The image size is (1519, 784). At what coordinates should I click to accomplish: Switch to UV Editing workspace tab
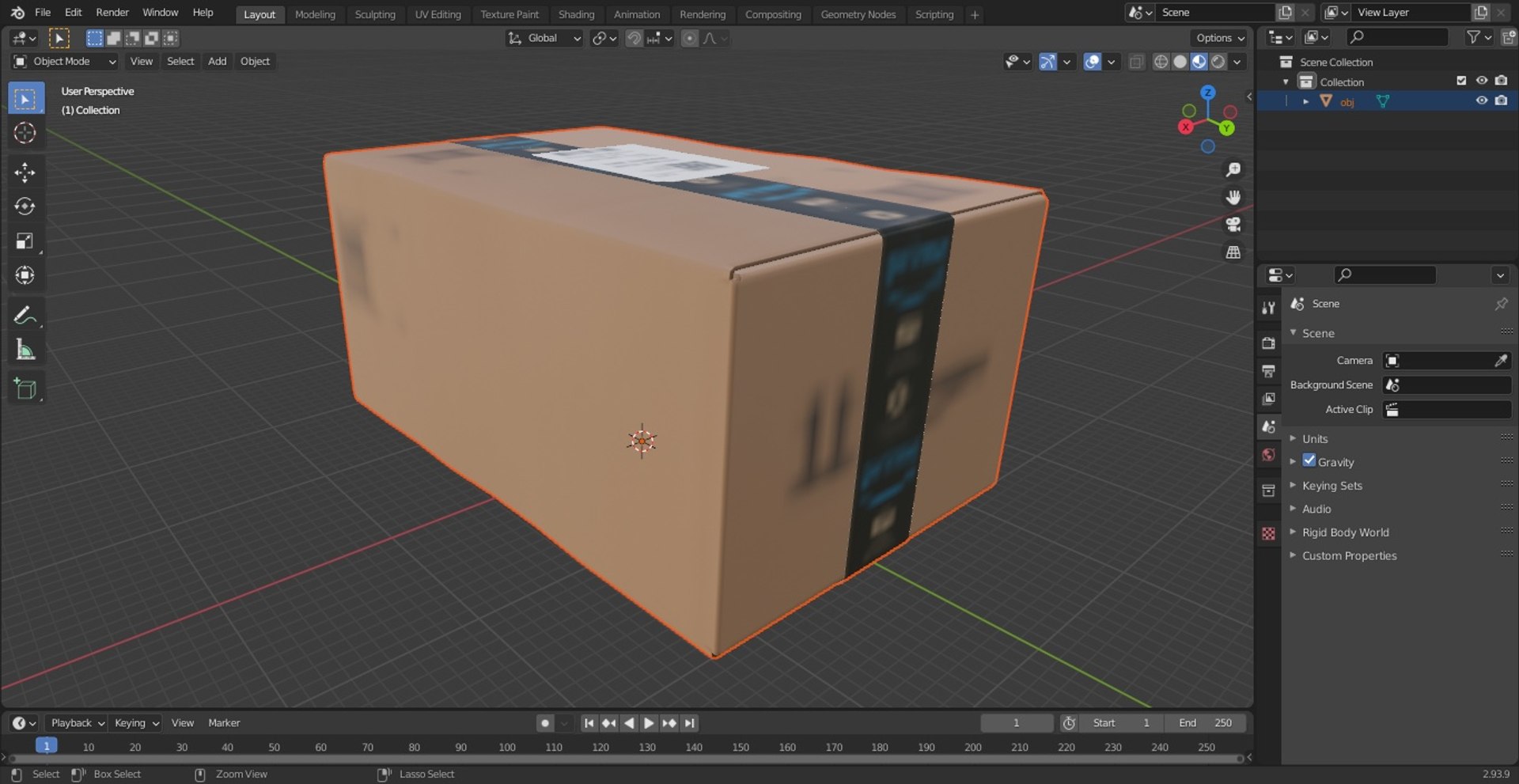(x=438, y=14)
